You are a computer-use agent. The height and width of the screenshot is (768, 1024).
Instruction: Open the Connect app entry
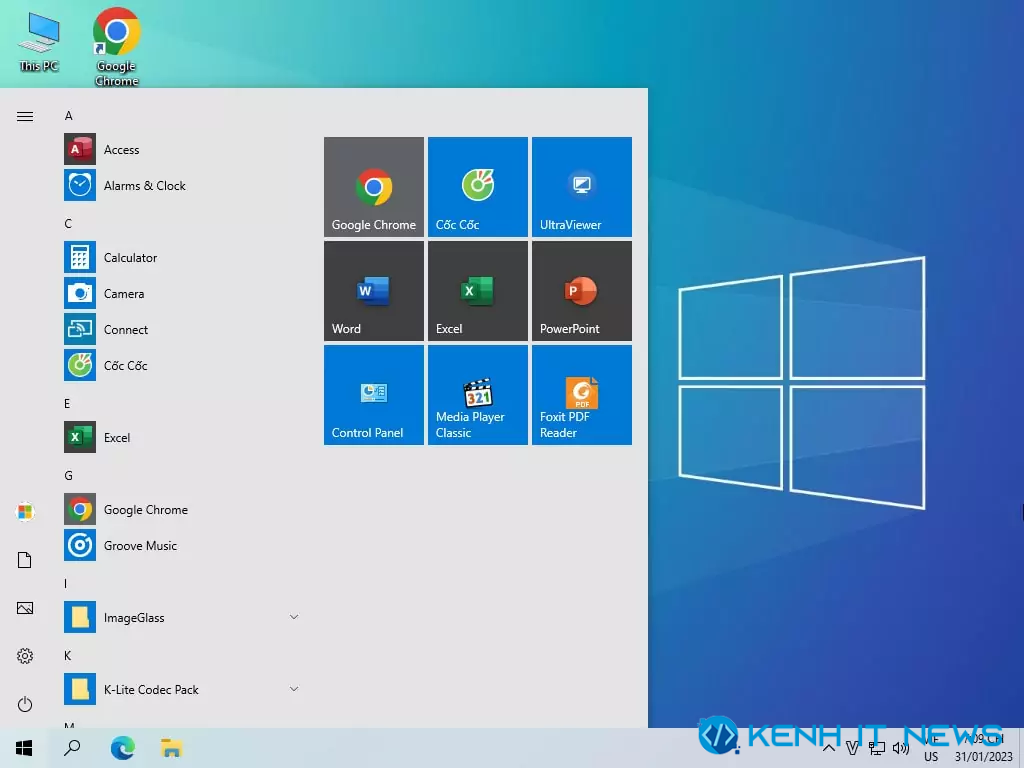182,329
